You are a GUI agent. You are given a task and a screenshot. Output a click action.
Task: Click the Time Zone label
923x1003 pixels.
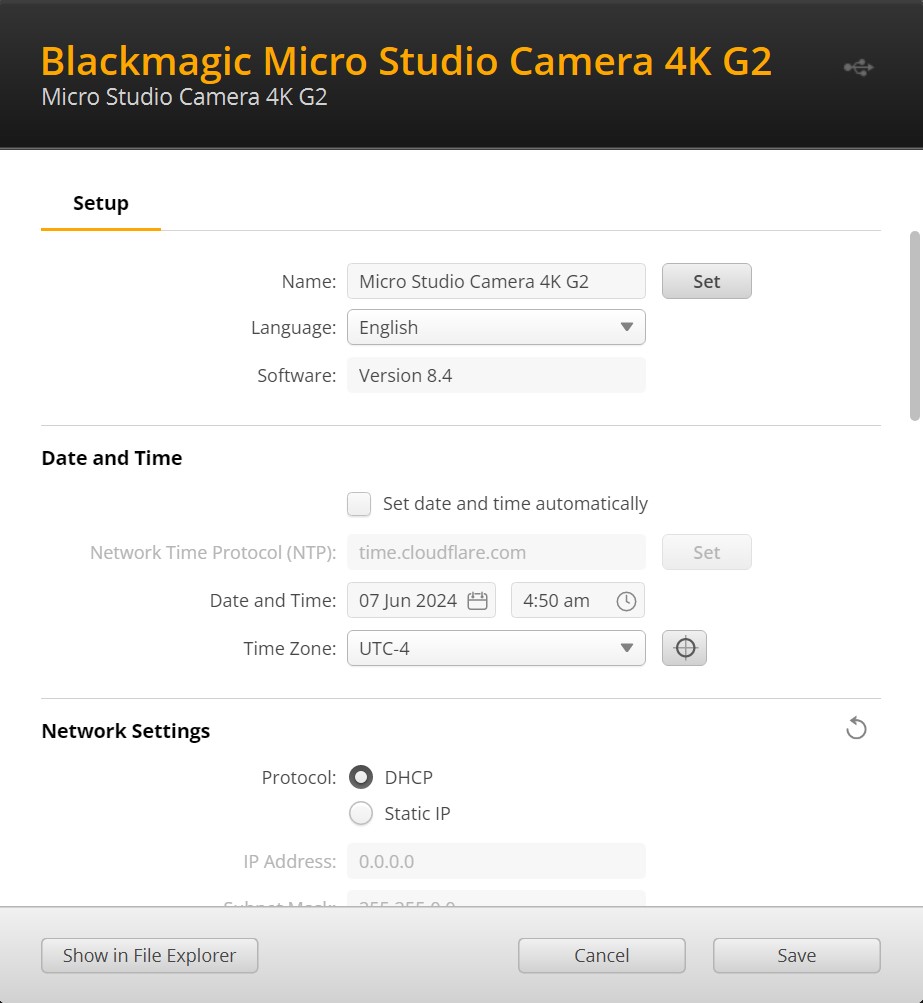coord(290,649)
